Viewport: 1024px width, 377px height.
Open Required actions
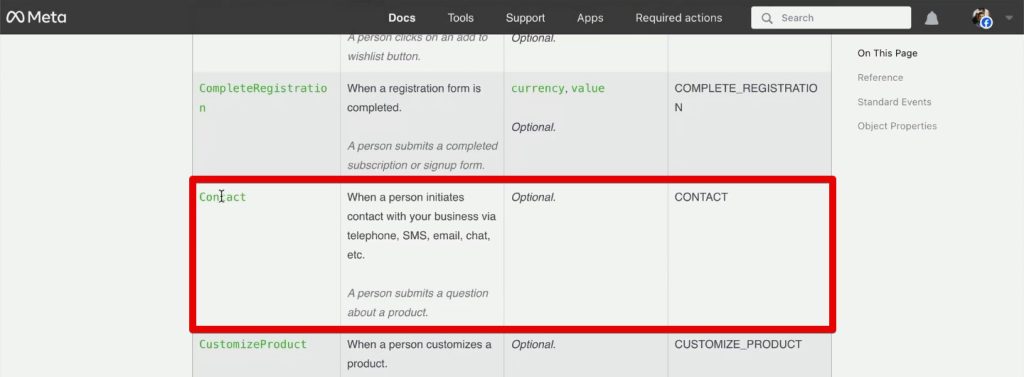click(x=679, y=18)
